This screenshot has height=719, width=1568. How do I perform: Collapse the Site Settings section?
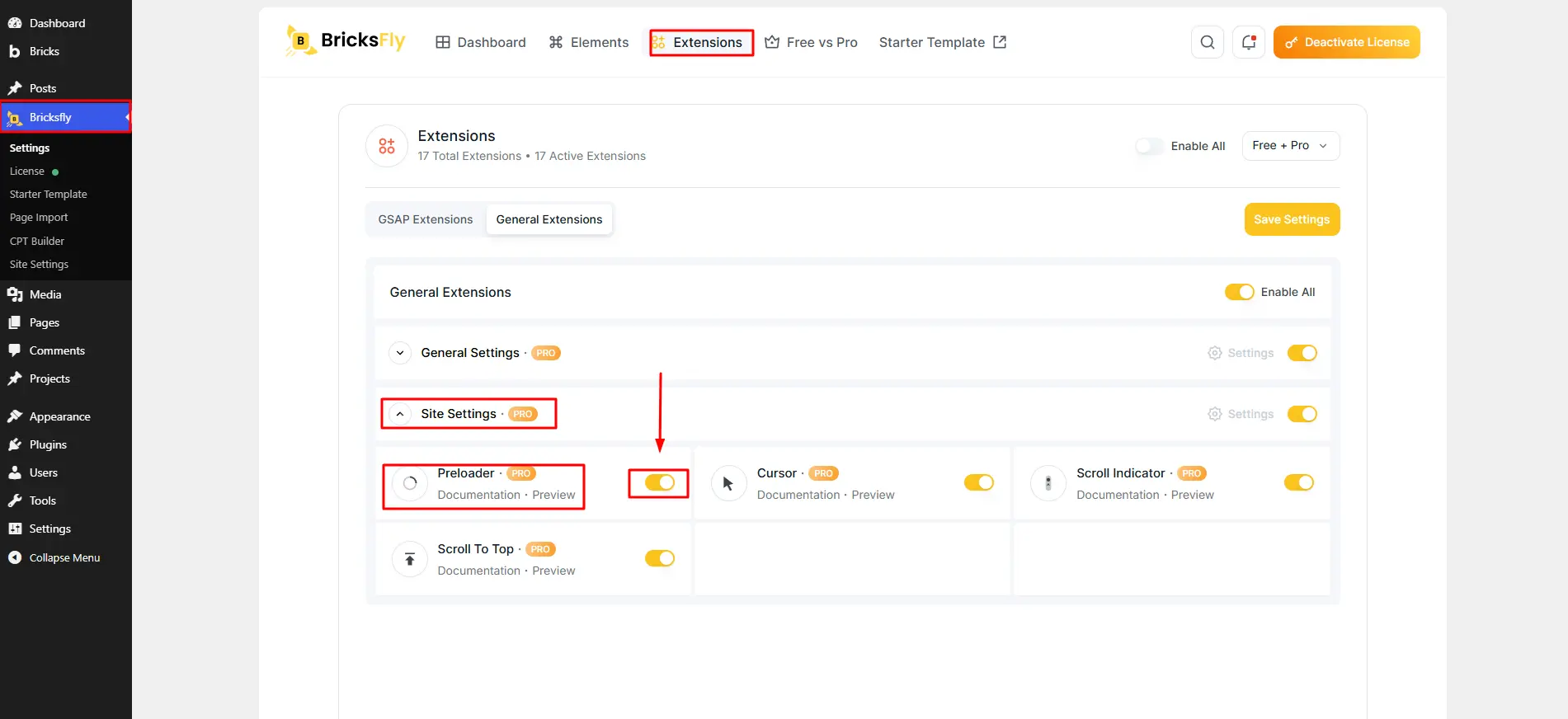pyautogui.click(x=400, y=414)
